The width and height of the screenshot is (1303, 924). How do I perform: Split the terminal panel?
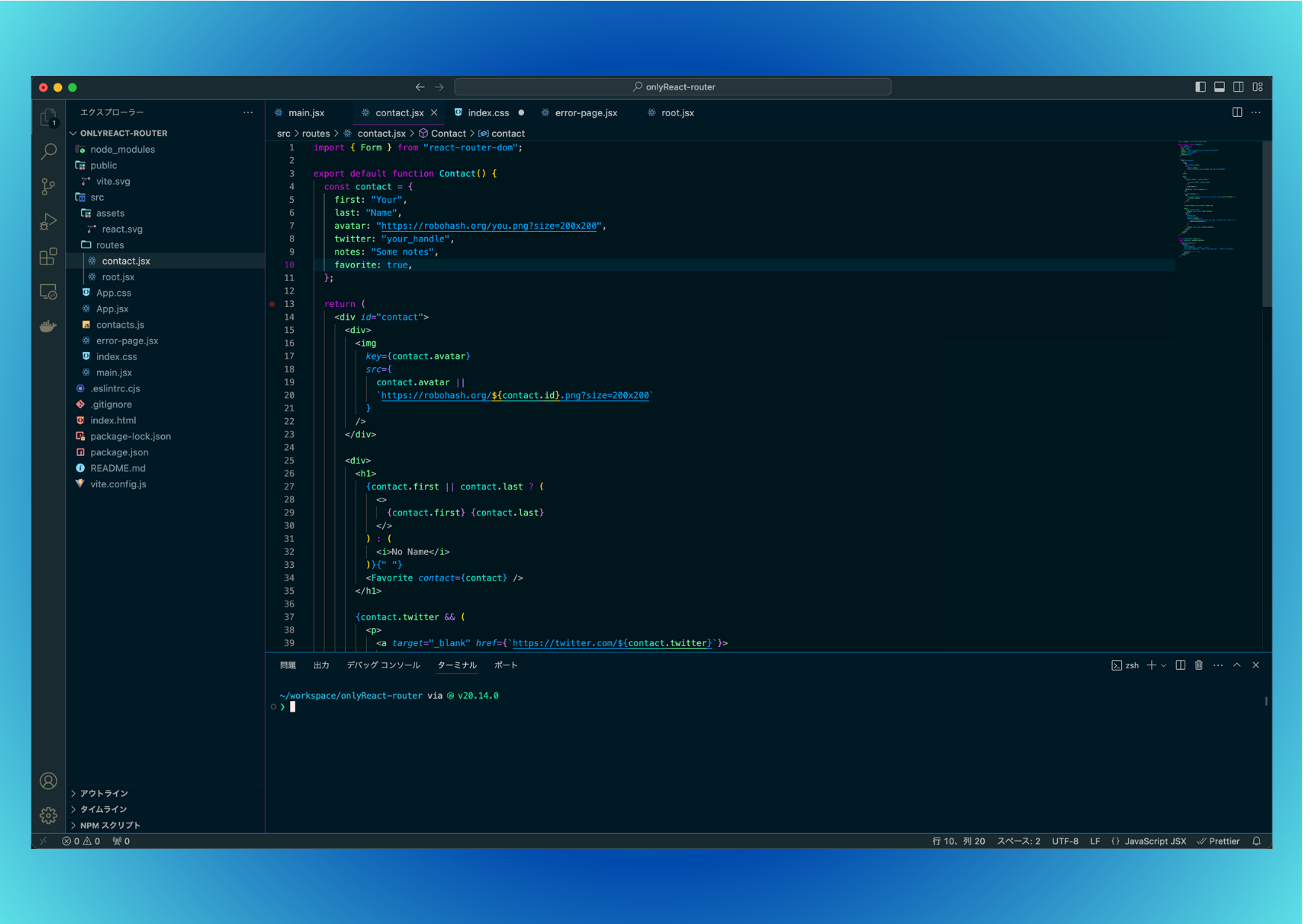(x=1181, y=665)
